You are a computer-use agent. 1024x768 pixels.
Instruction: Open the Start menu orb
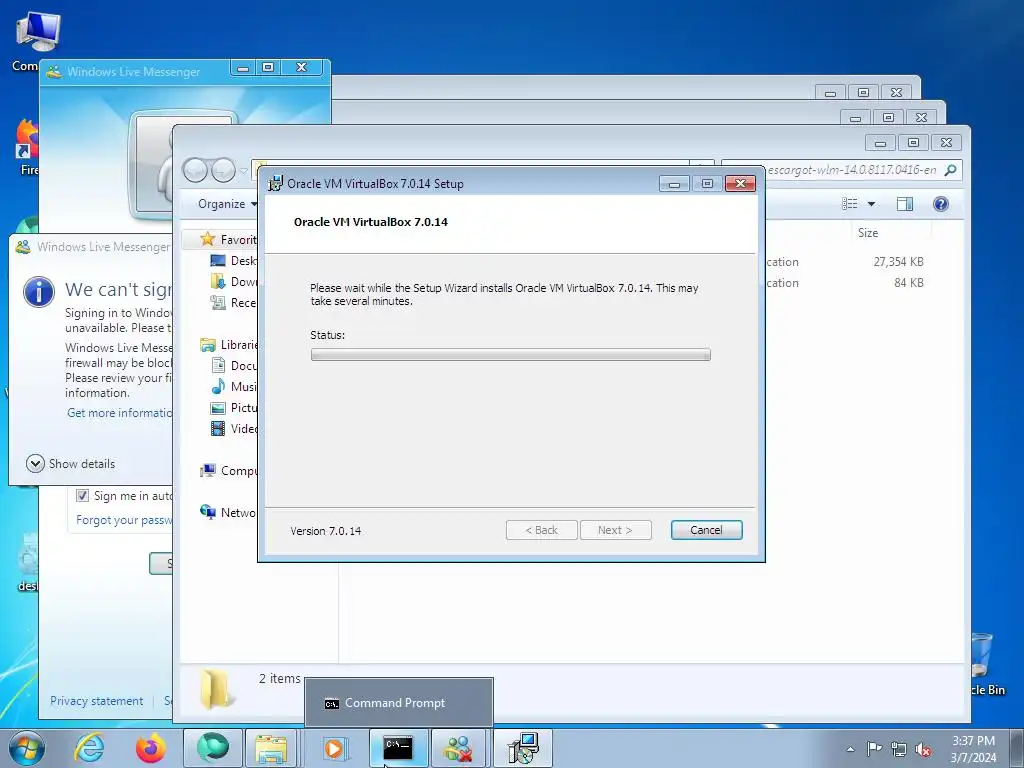(27, 748)
